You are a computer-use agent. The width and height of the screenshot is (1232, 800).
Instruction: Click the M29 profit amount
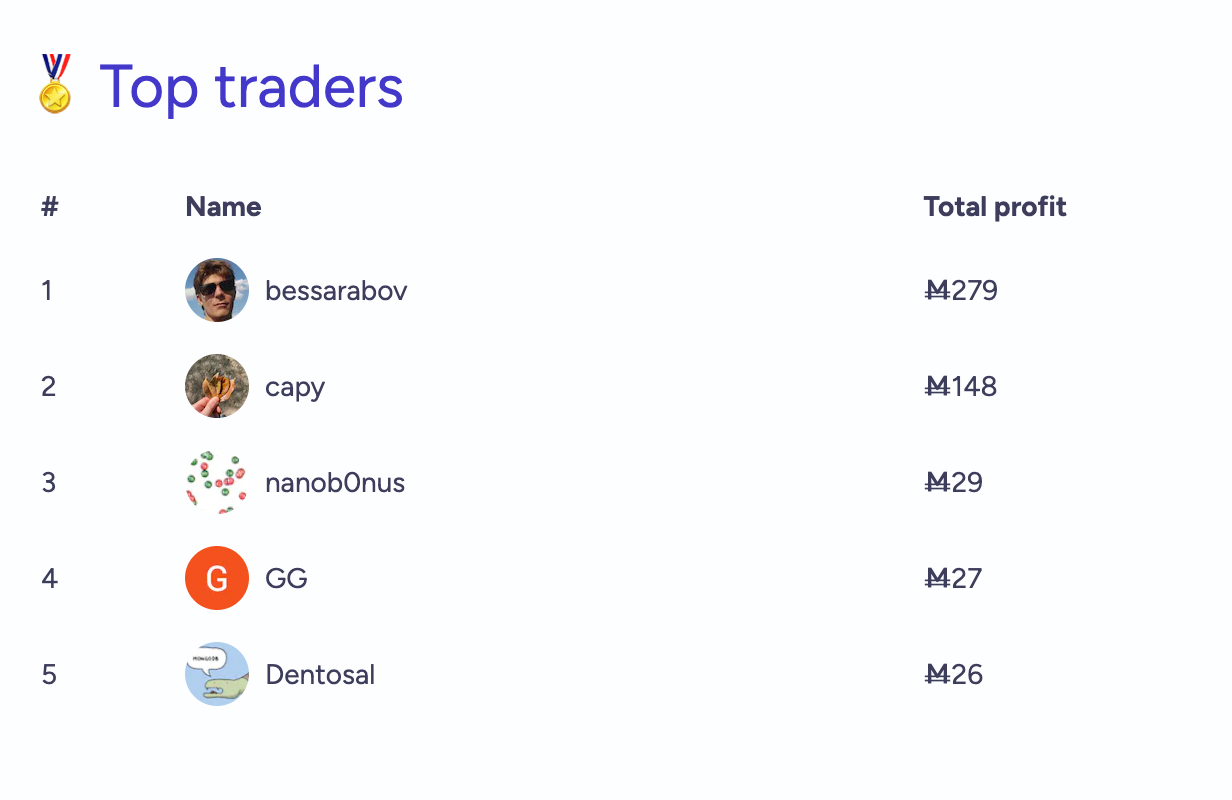954,483
